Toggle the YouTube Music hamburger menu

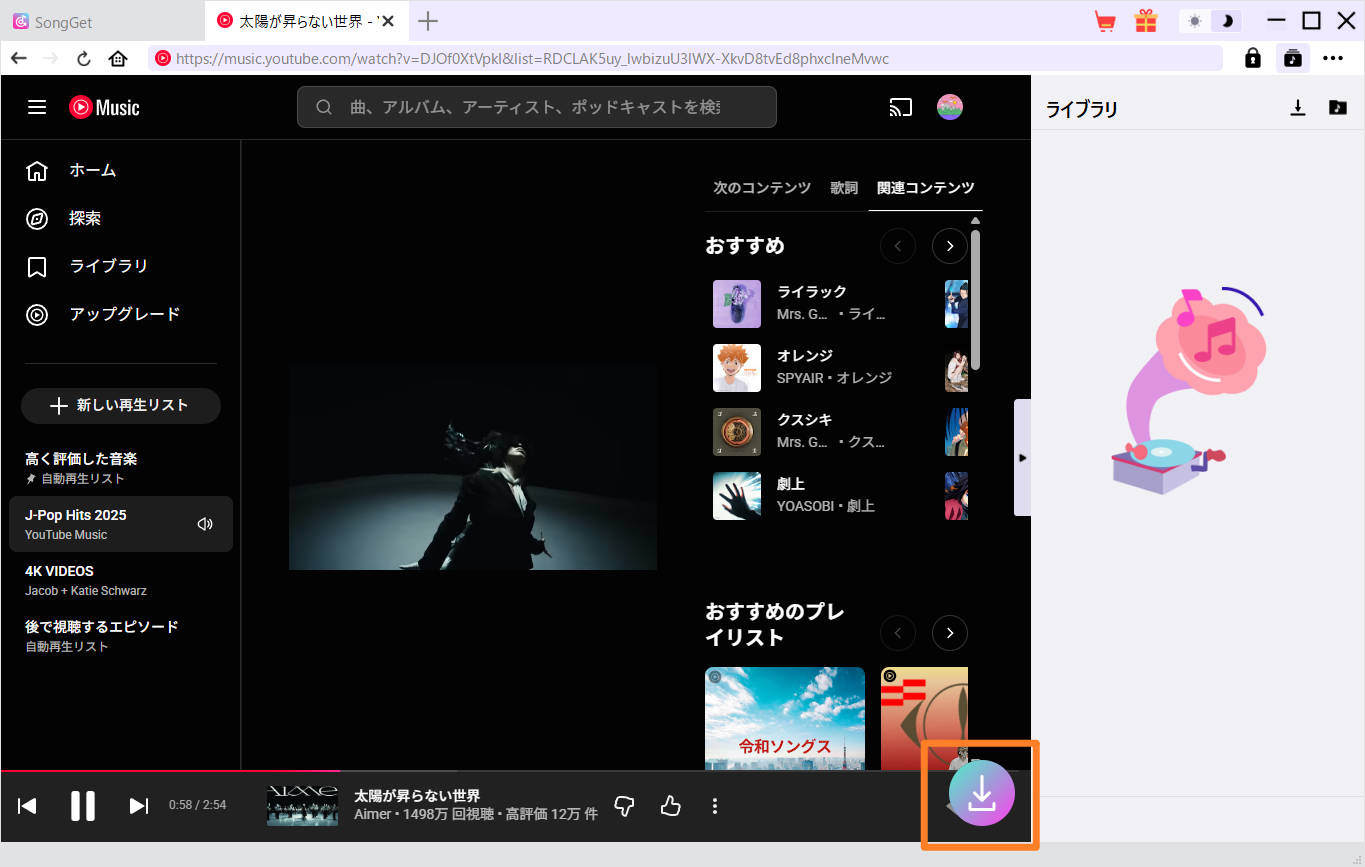[x=37, y=107]
